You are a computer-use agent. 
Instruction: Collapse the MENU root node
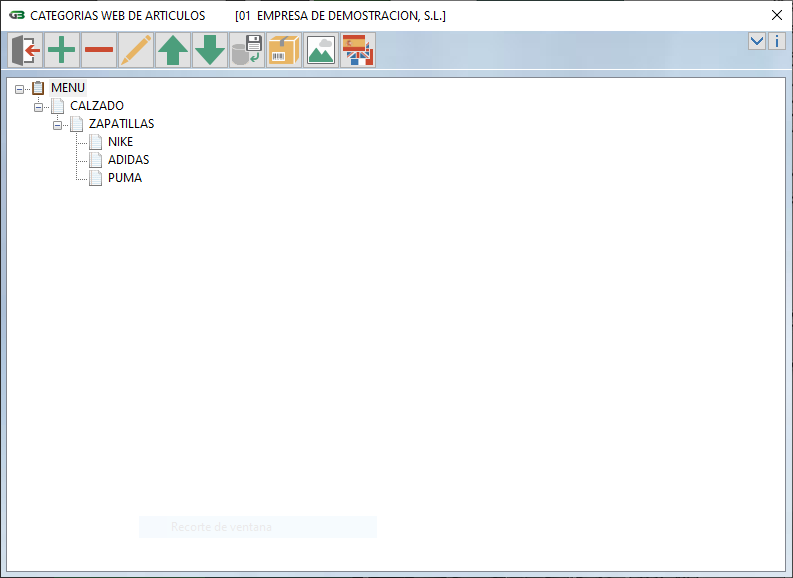20,88
